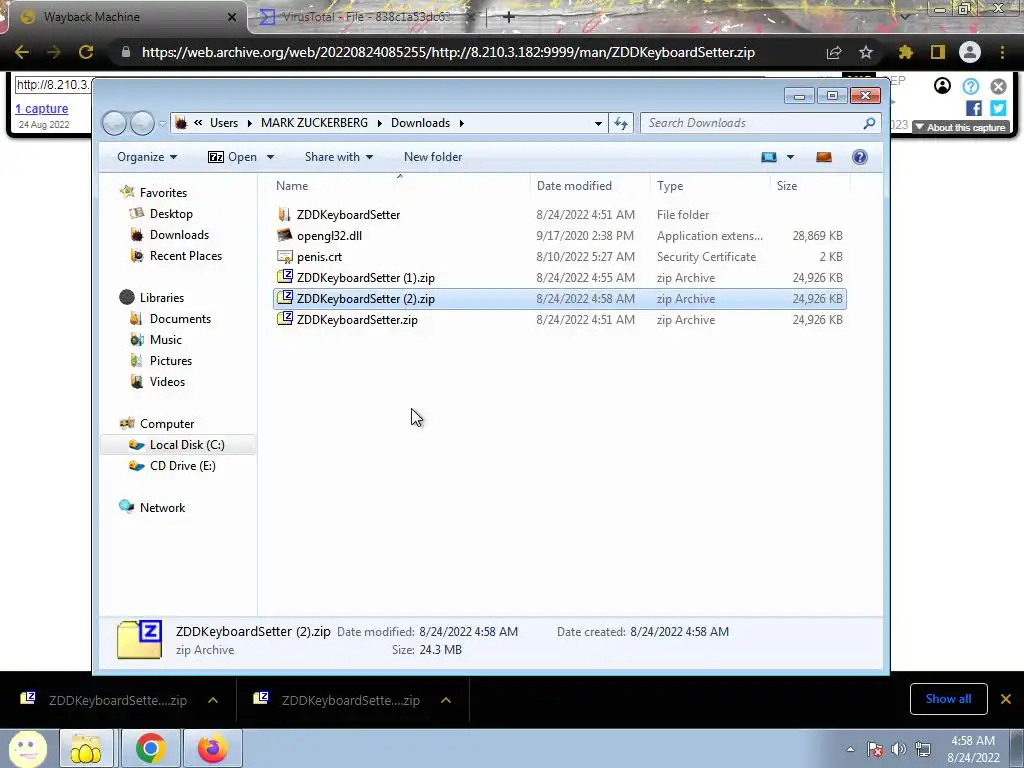This screenshot has height=768, width=1024.
Task: Share capture on Twitter
Action: click(x=999, y=108)
